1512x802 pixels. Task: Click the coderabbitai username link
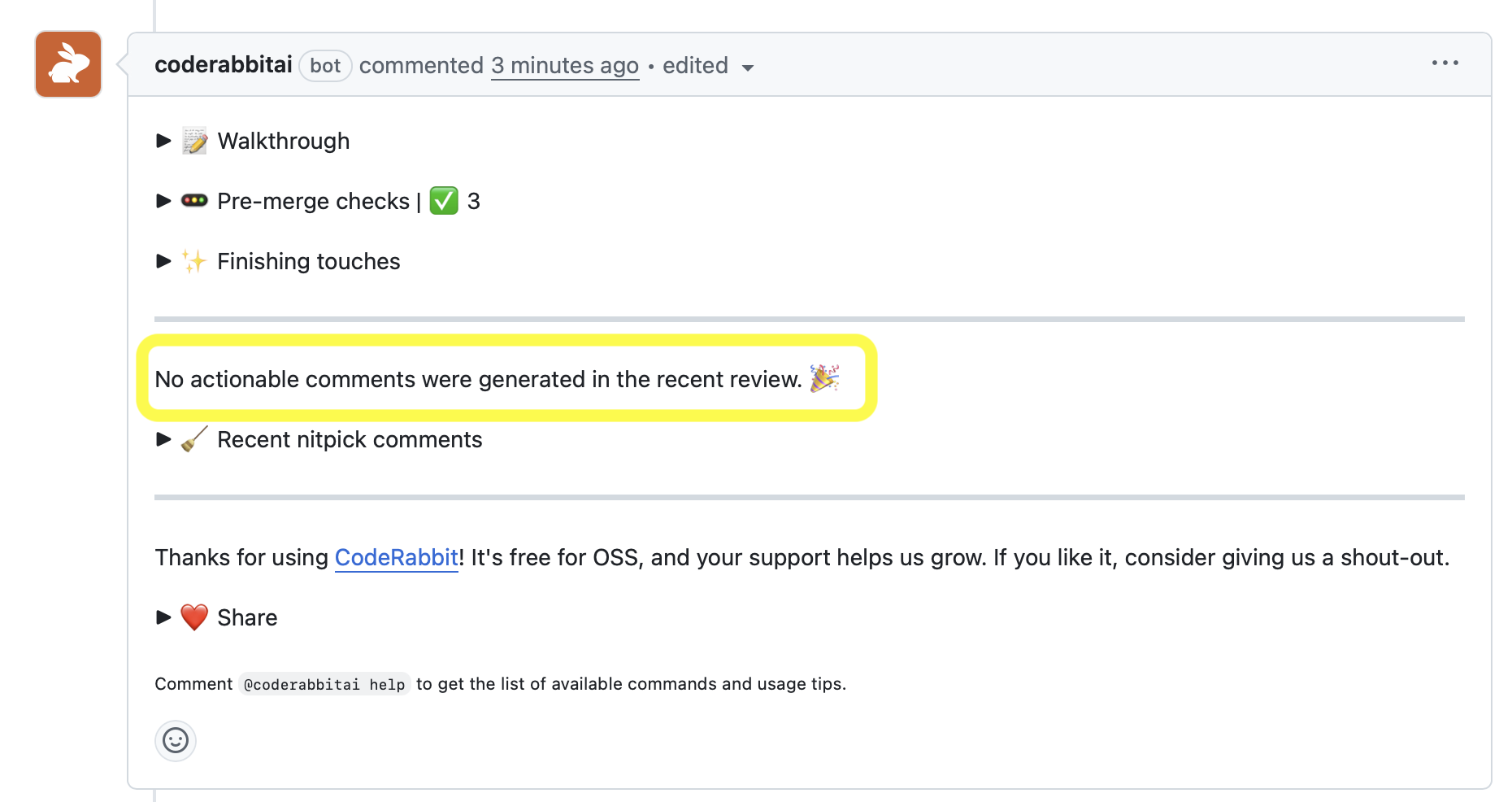coord(224,65)
